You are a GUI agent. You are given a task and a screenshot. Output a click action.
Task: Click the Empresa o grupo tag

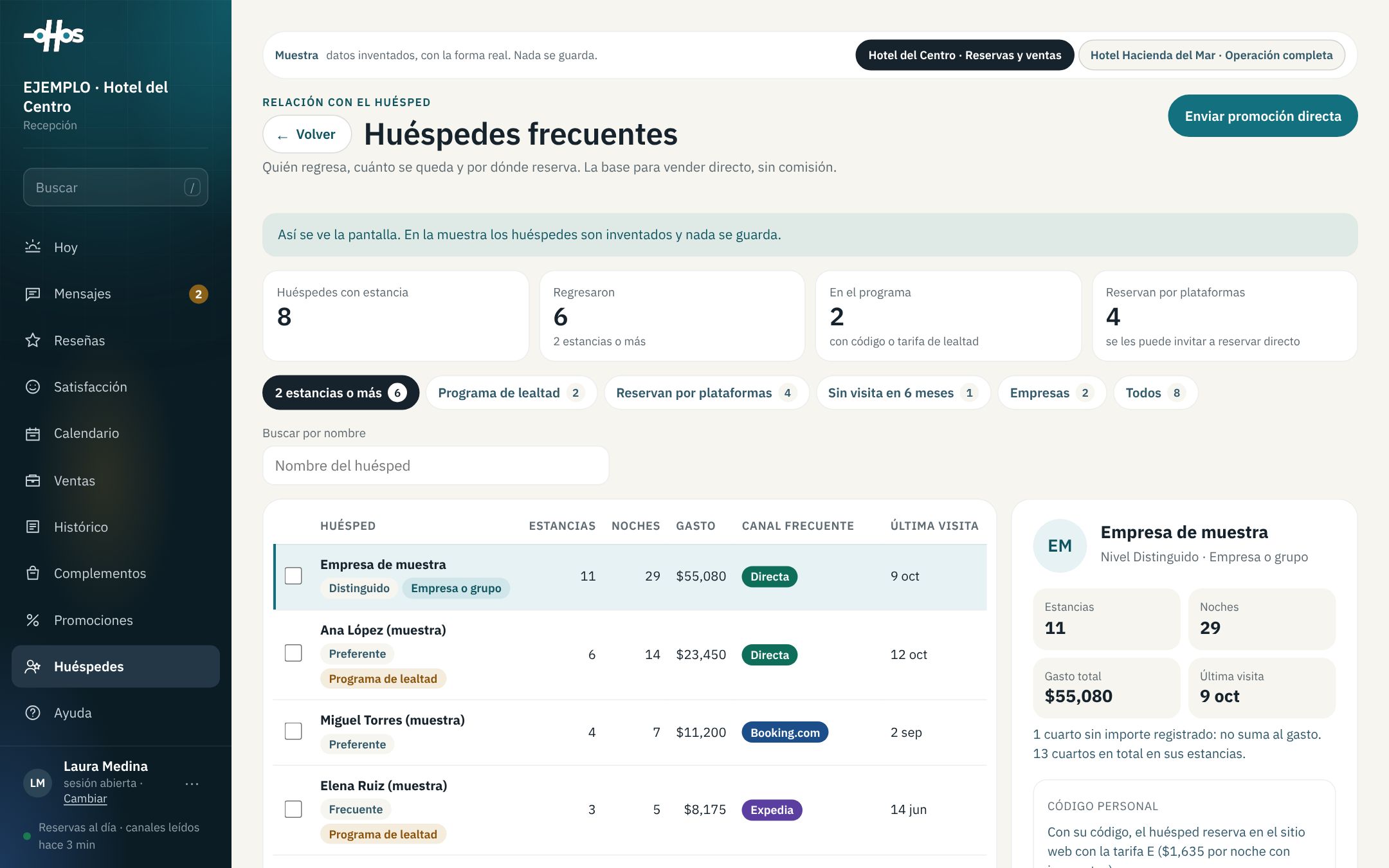[456, 588]
